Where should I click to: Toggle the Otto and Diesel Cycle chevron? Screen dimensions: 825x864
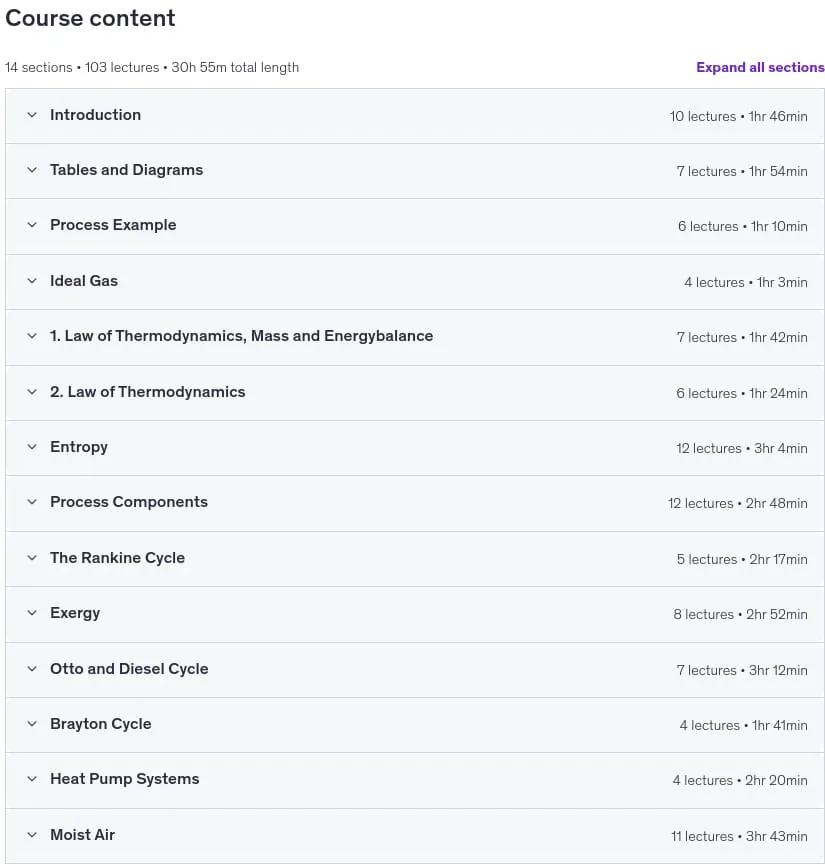pos(32,668)
